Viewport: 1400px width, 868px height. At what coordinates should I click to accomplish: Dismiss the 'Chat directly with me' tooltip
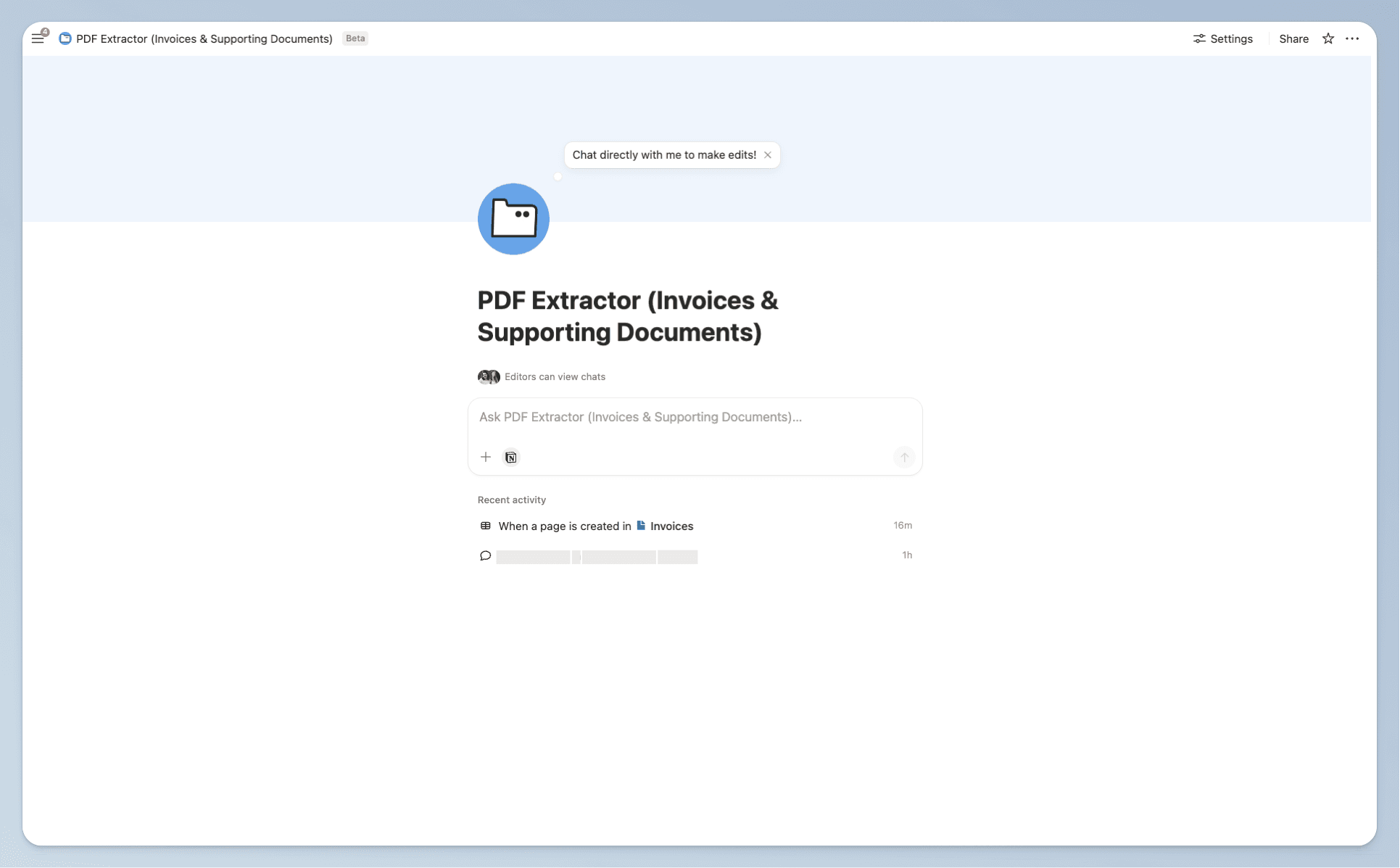[768, 154]
